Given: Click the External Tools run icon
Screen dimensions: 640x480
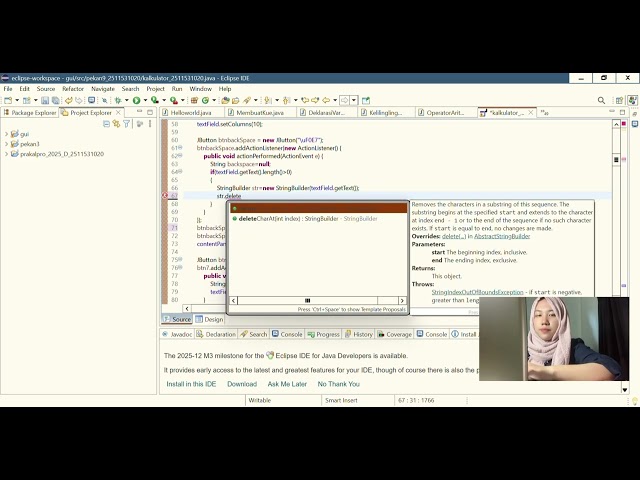Looking at the screenshot, I should (x=174, y=100).
